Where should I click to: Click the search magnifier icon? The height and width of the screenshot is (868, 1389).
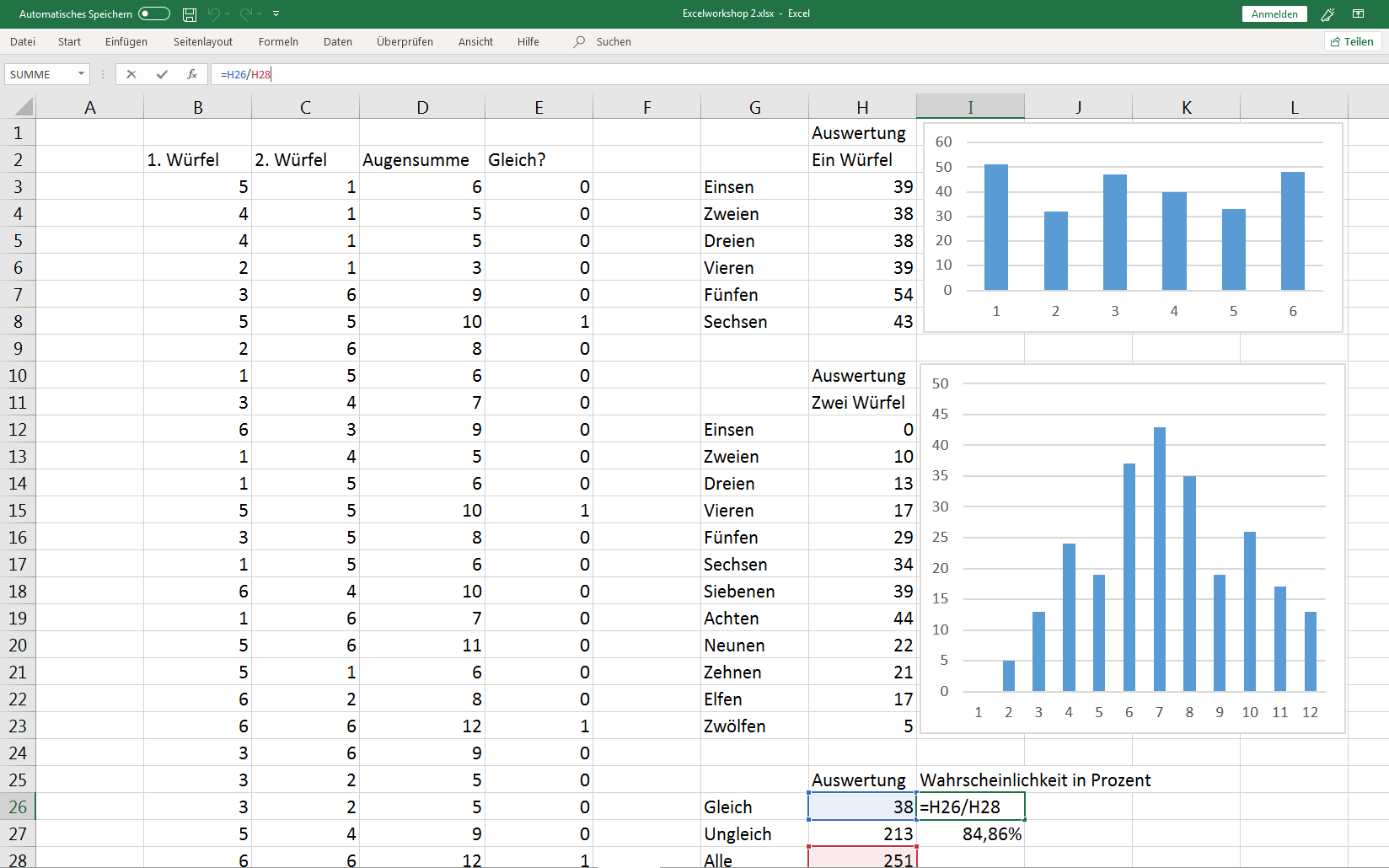coord(579,41)
